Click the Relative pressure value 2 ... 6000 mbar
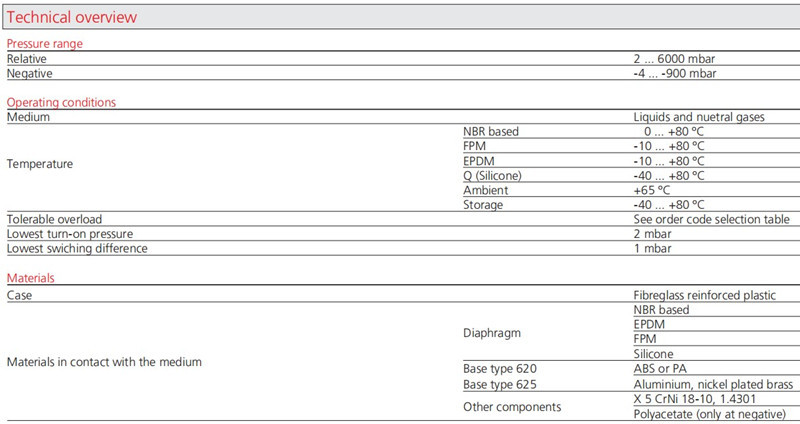This screenshot has height=424, width=800. (674, 59)
